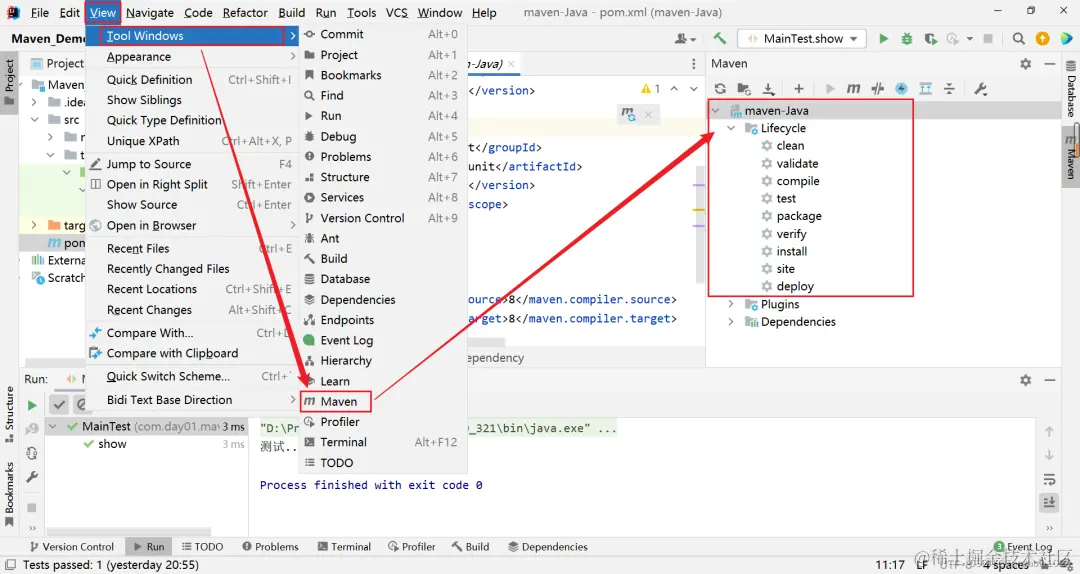
Task: Open the Bidi Text Base Direction submenu
Action: [x=193, y=400]
